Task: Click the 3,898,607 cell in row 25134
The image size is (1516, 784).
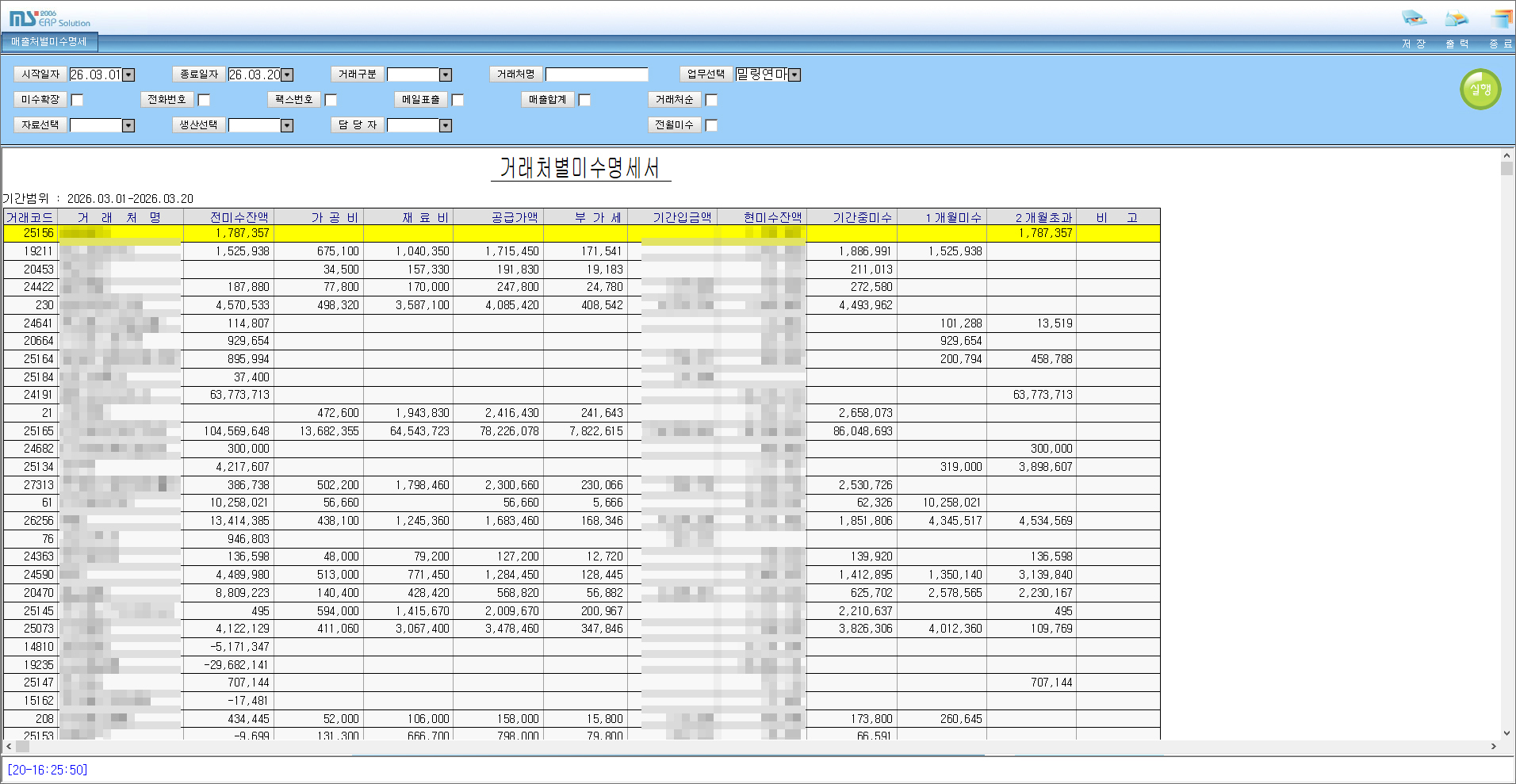Action: click(x=1032, y=467)
